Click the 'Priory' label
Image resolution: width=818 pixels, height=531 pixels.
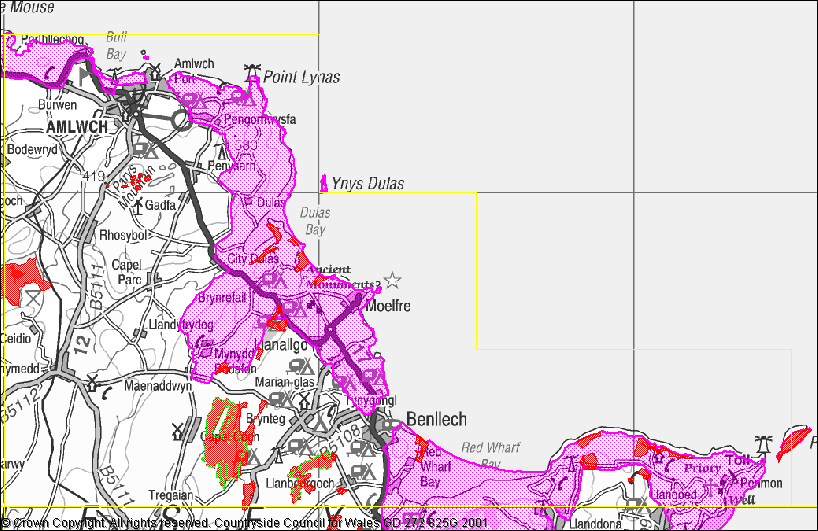(x=702, y=468)
